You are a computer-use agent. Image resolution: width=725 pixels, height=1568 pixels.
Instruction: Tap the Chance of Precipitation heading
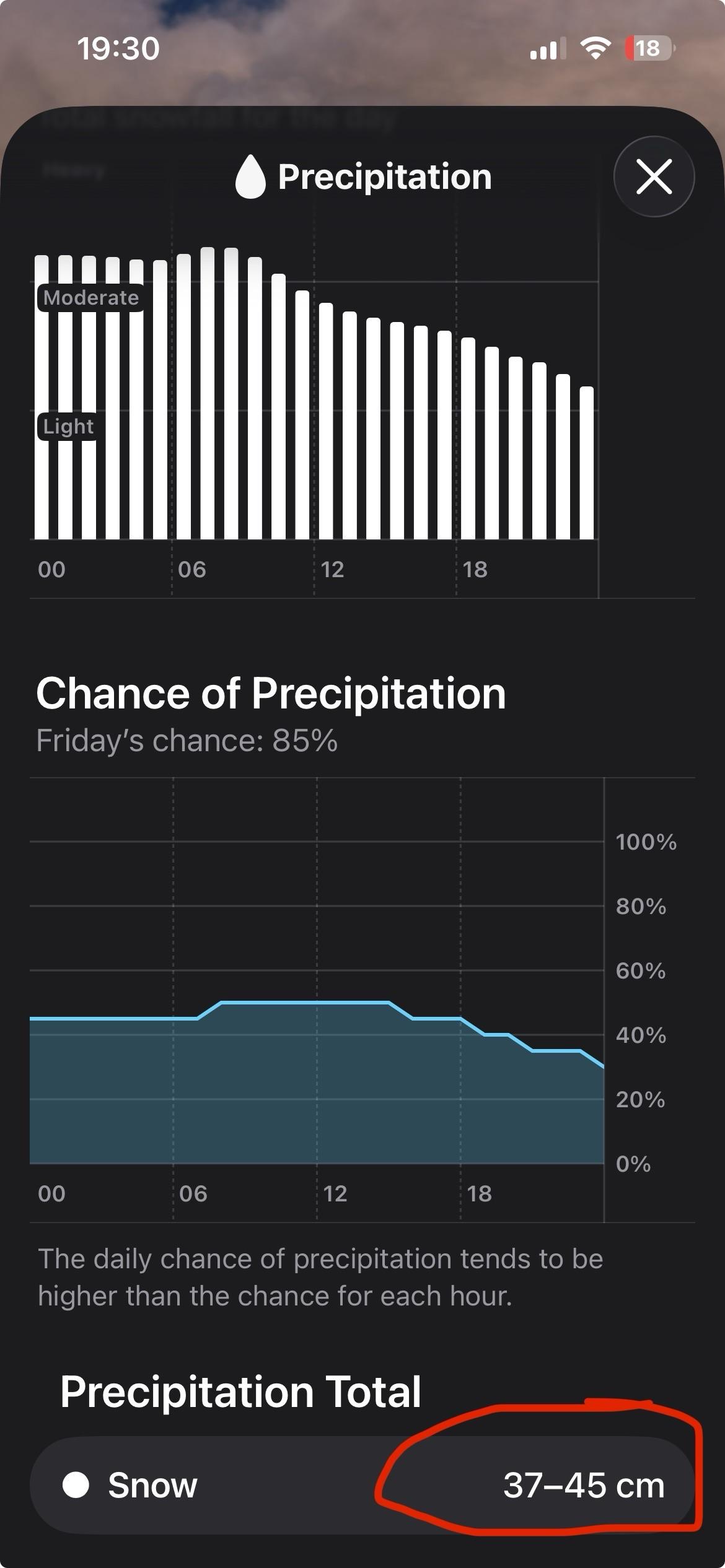click(271, 693)
